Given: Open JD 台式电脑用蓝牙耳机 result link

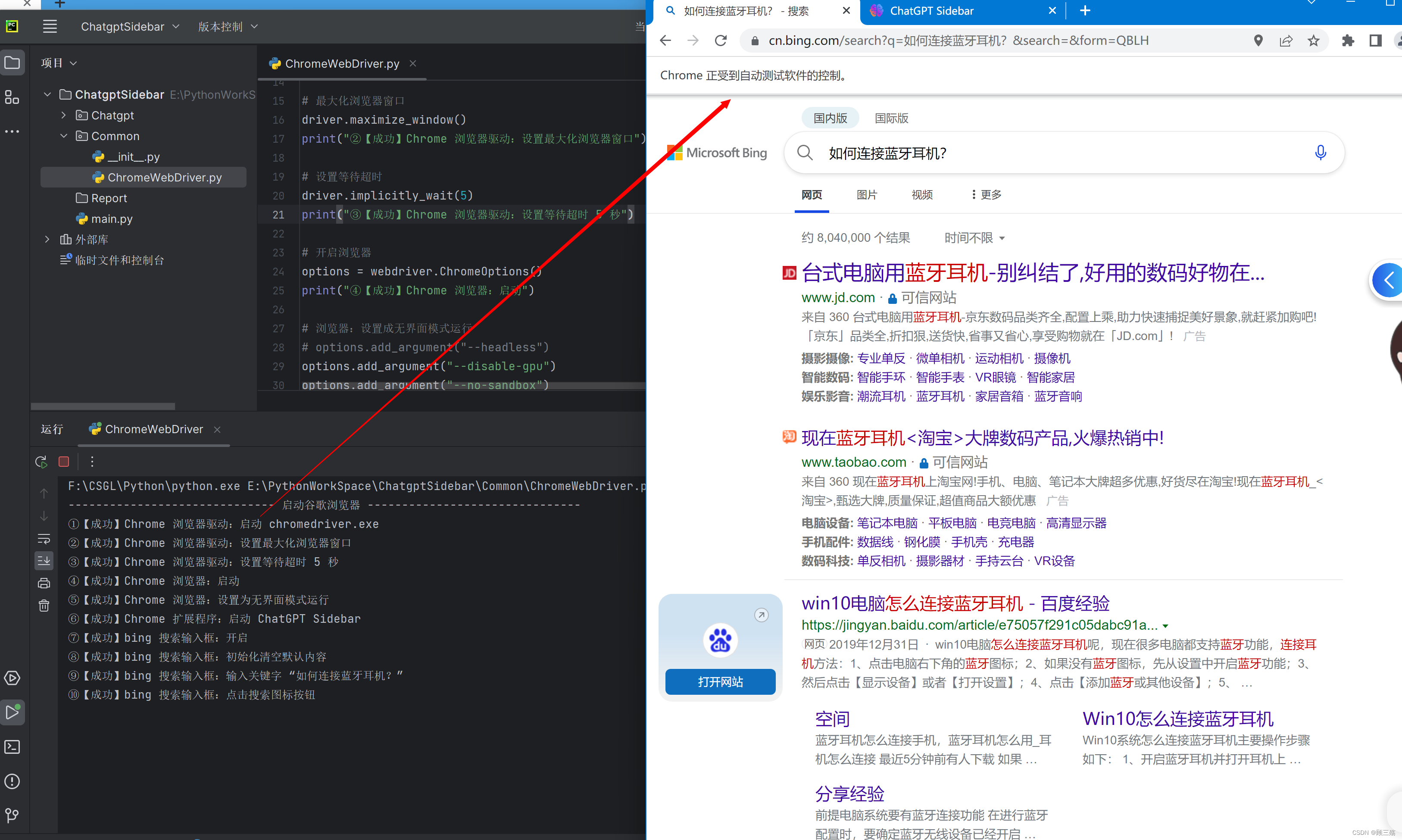Looking at the screenshot, I should pos(1033,273).
